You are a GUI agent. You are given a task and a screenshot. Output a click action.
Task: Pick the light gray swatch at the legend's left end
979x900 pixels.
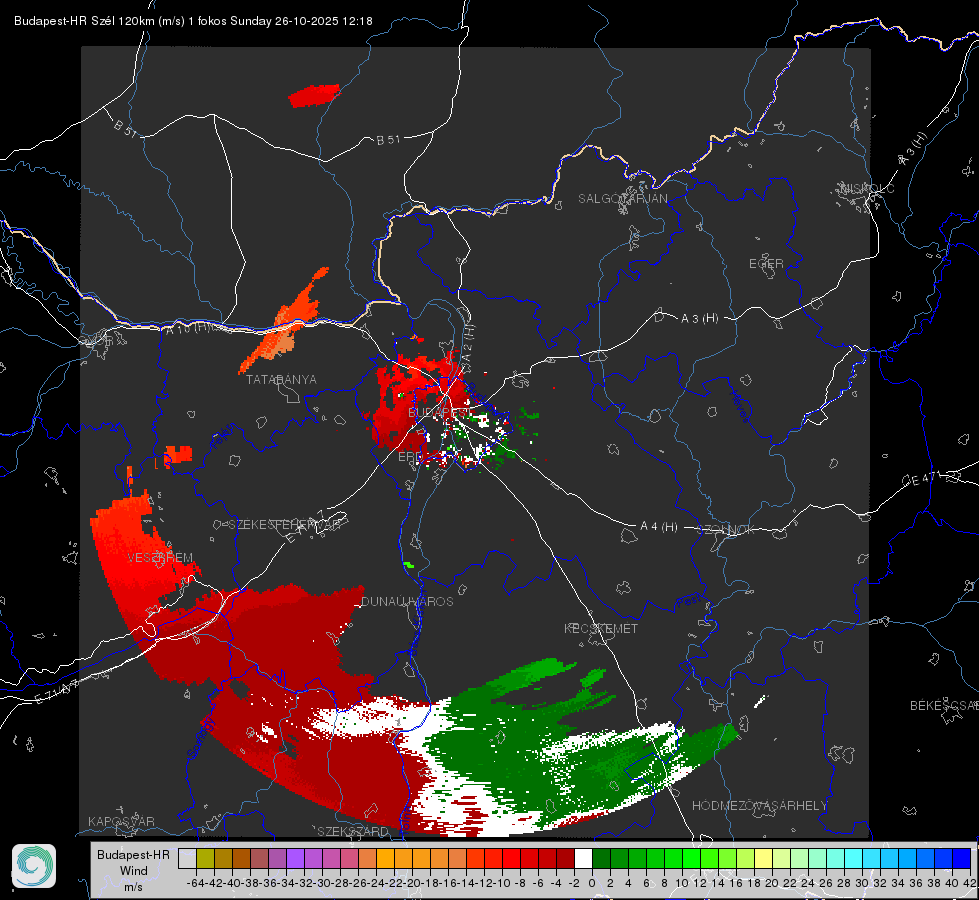187,859
